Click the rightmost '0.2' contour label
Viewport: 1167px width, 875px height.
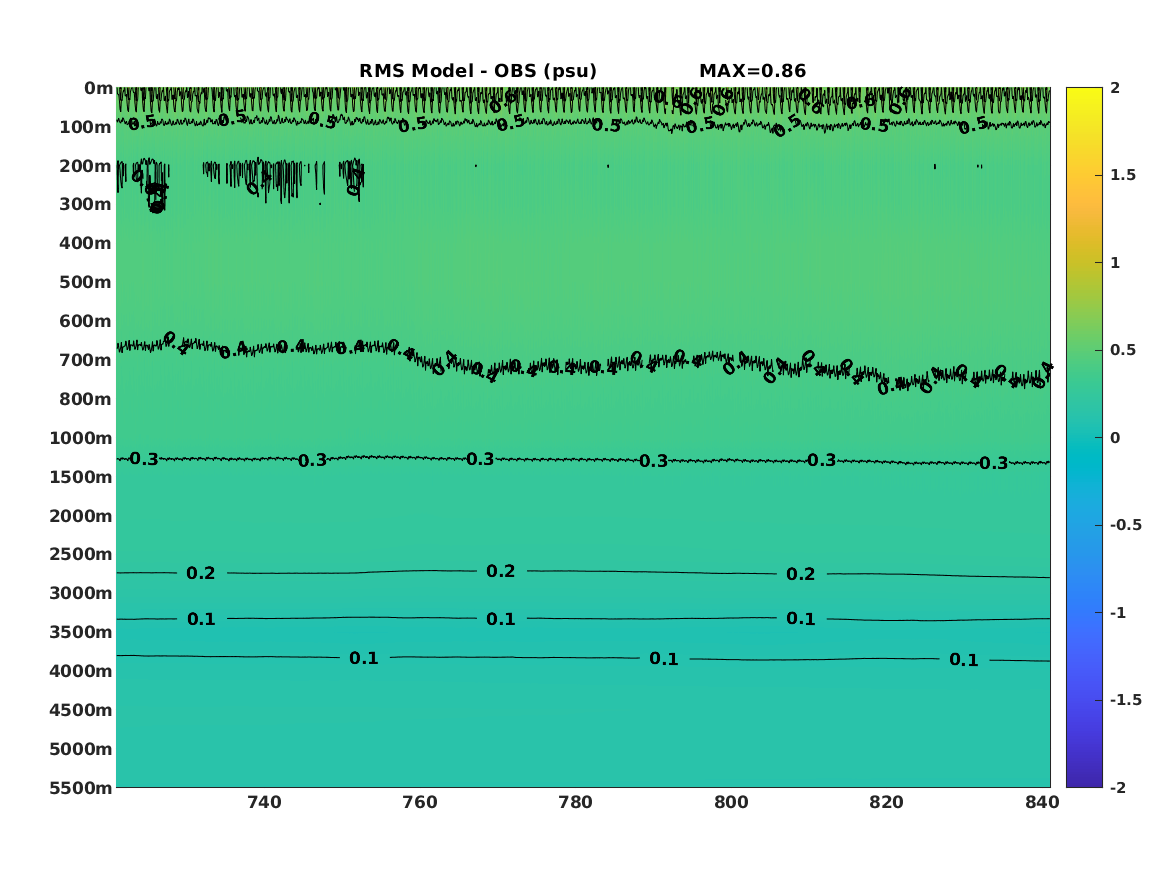(801, 574)
